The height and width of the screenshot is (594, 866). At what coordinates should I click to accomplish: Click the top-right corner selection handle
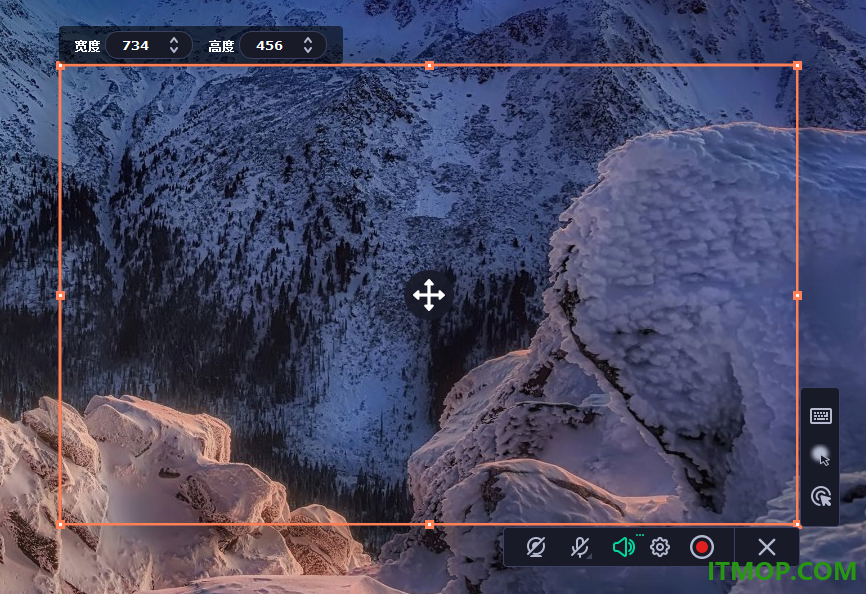coord(797,66)
